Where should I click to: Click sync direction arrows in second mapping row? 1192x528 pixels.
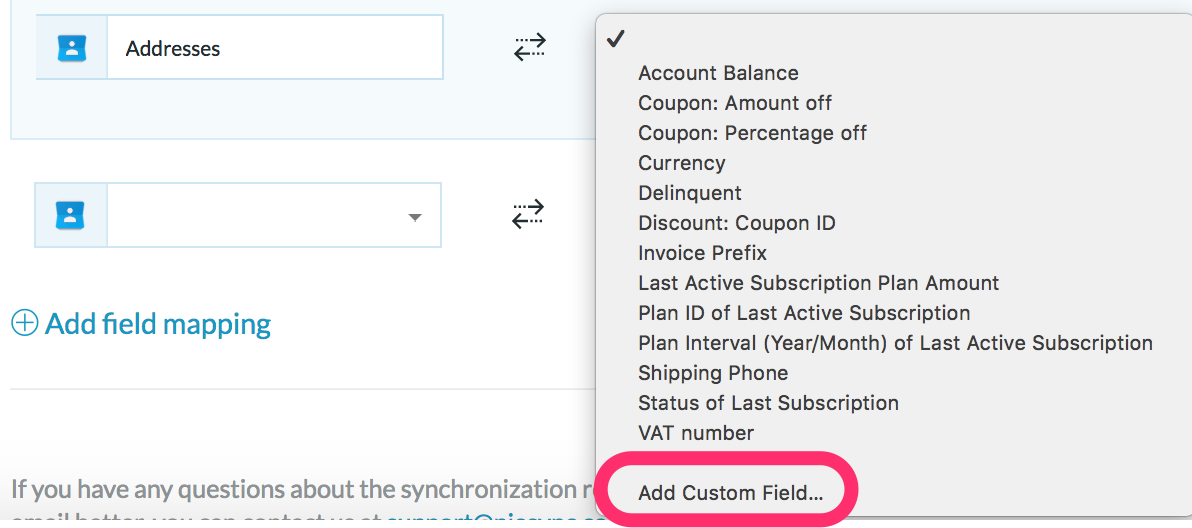point(528,214)
